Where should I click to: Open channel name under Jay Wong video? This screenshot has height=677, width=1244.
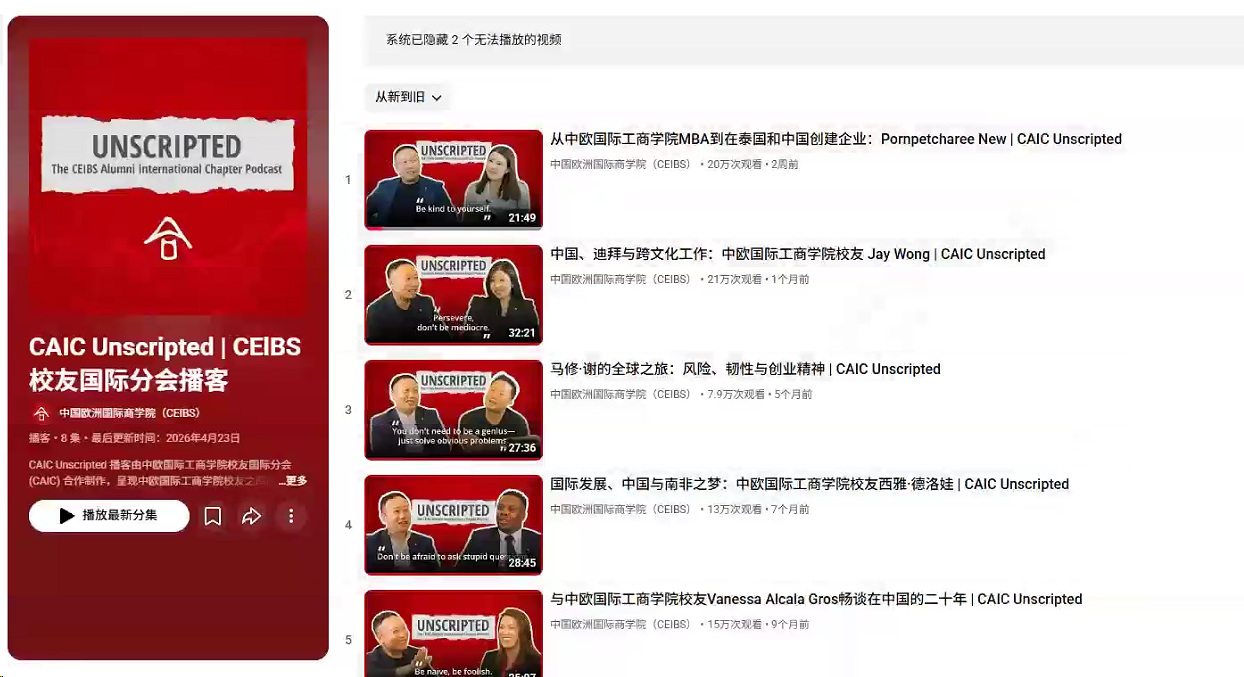point(620,279)
